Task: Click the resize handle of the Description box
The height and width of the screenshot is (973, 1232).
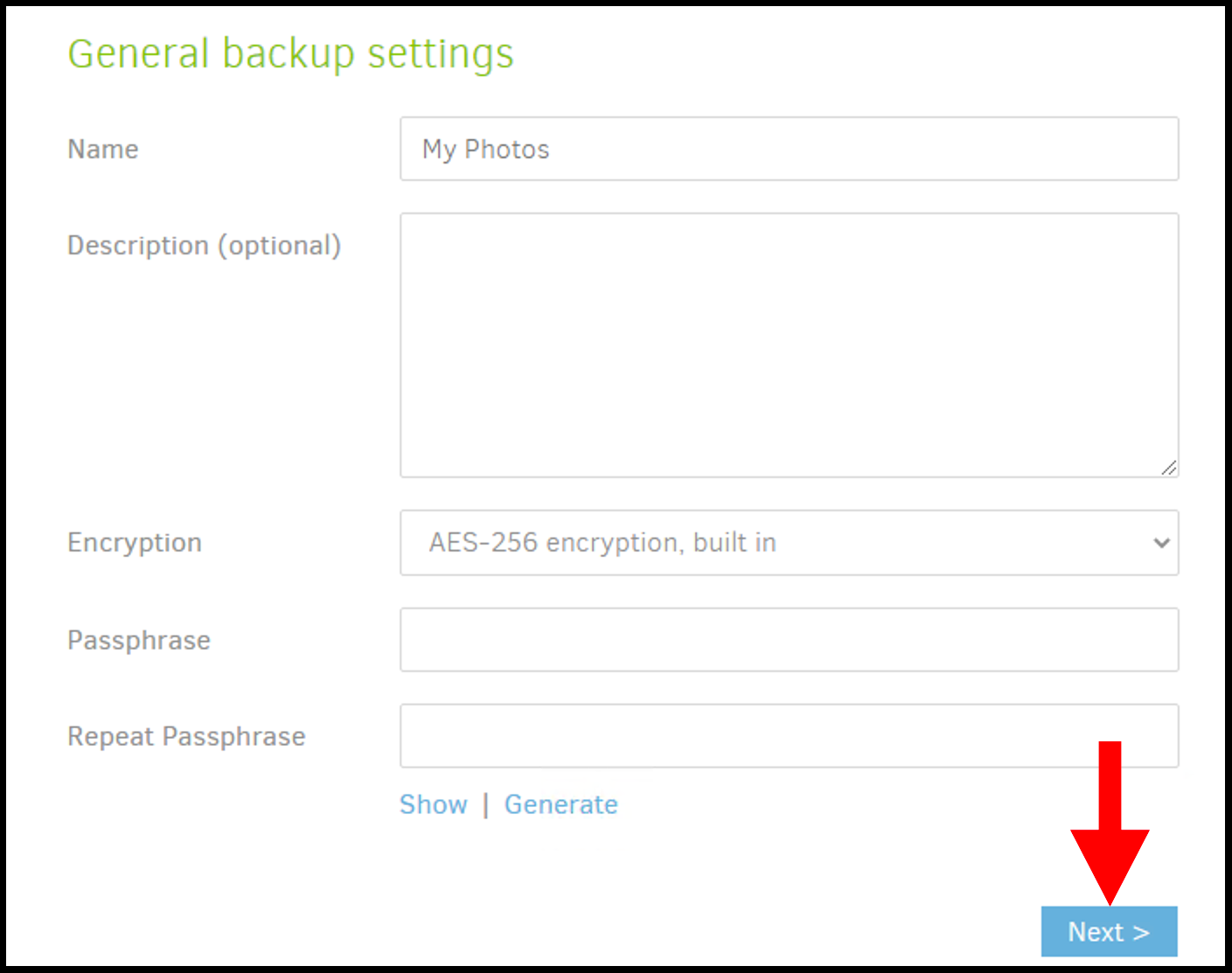Action: tap(1169, 469)
